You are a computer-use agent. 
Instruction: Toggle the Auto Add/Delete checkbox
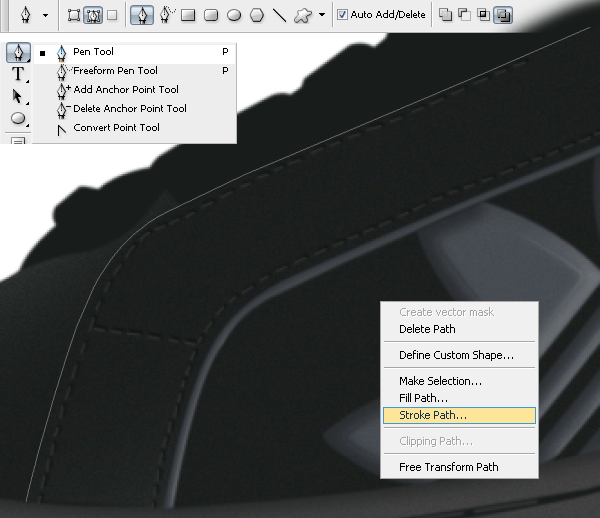[x=342, y=15]
